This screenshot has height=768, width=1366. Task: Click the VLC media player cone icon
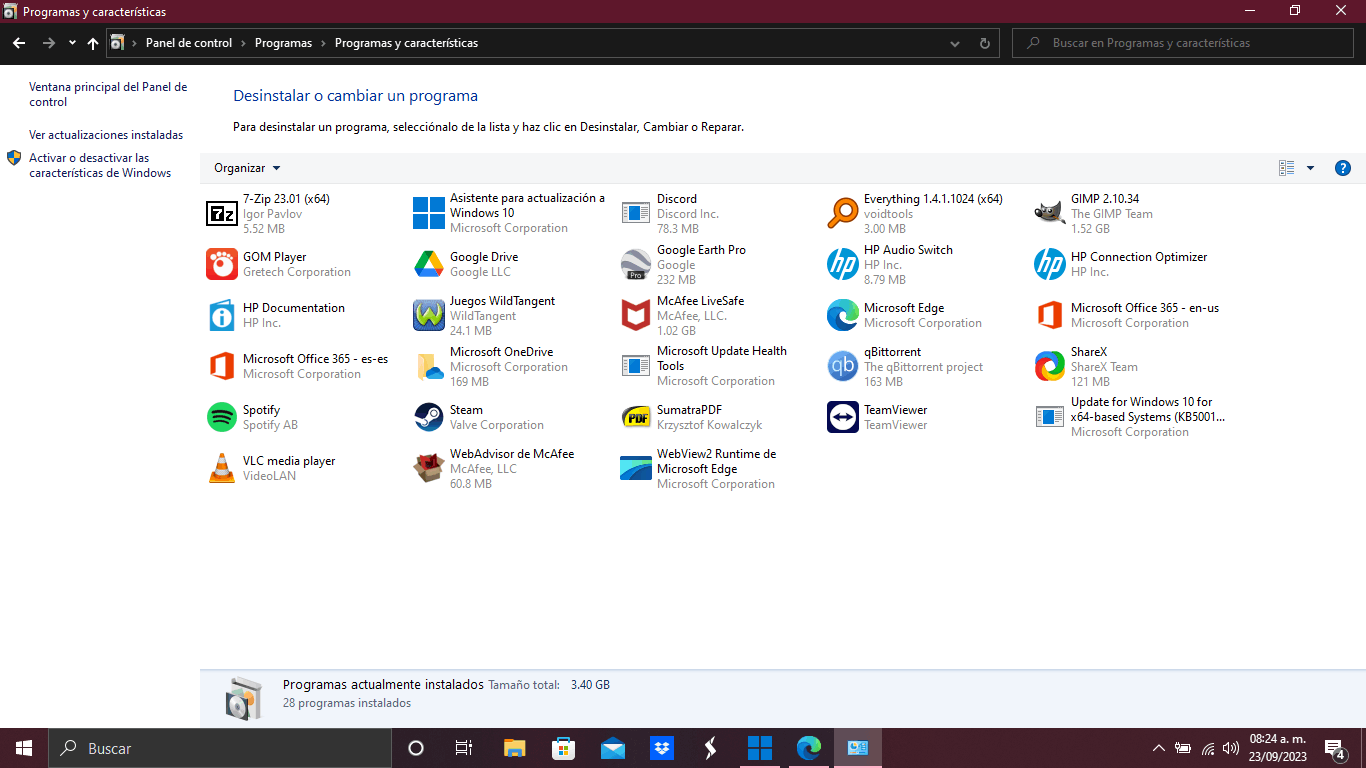221,468
